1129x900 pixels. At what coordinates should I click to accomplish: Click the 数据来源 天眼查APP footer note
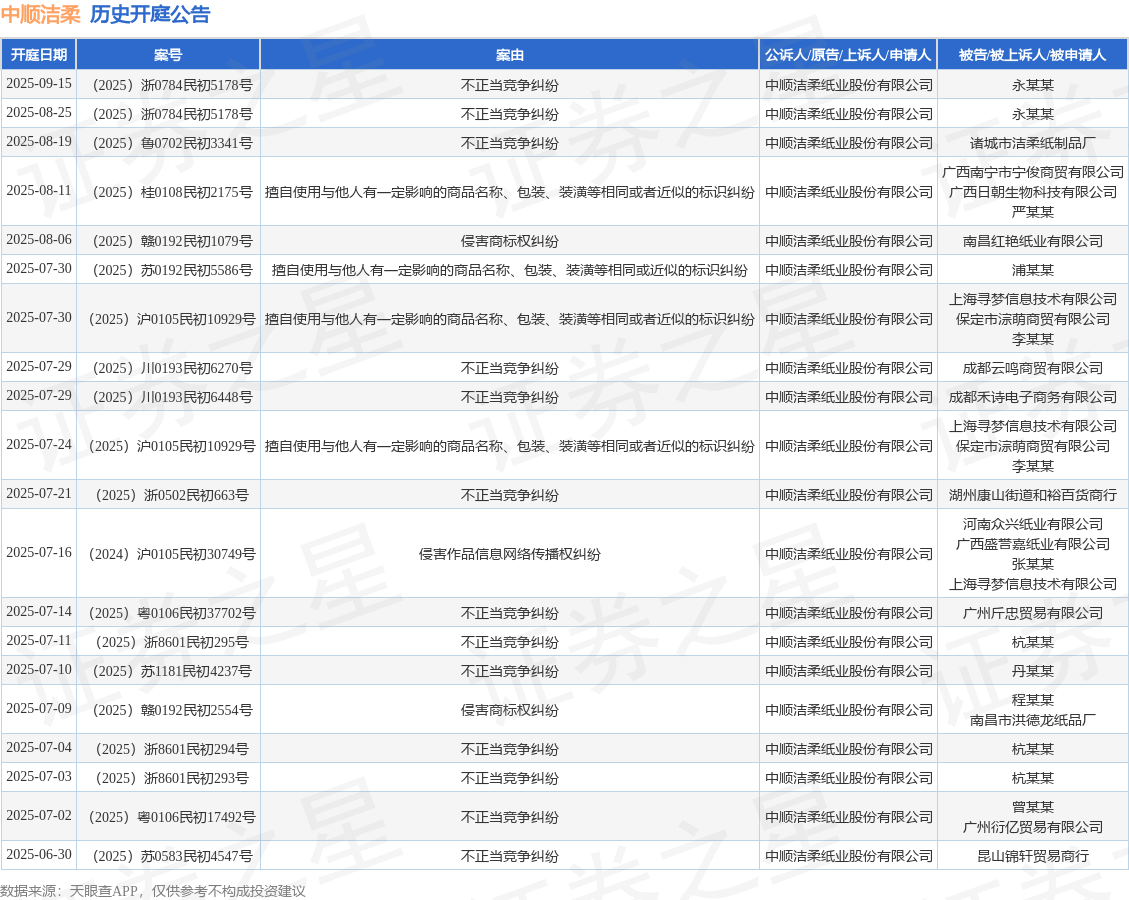[x=153, y=891]
